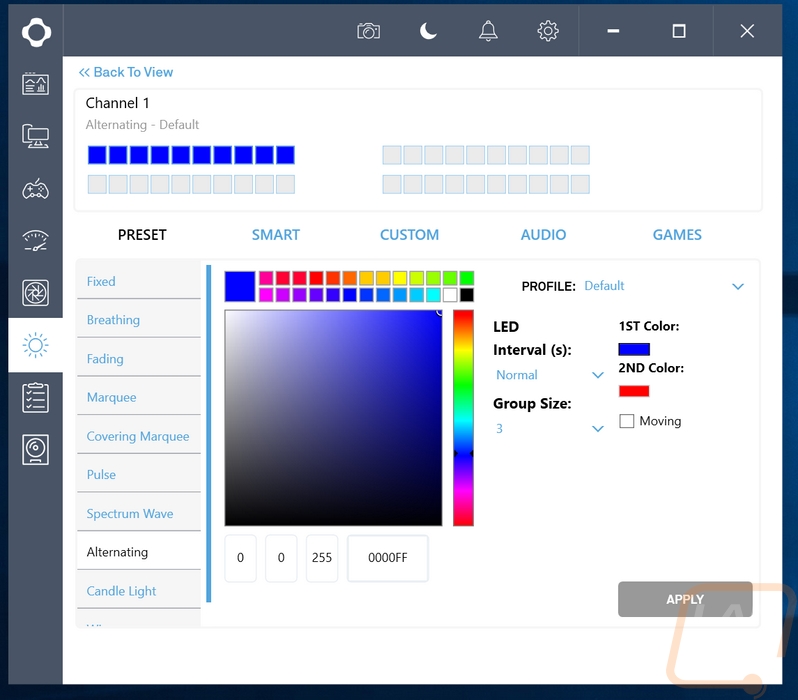The width and height of the screenshot is (798, 700).
Task: Toggle night mode with the moon icon
Action: (428, 31)
